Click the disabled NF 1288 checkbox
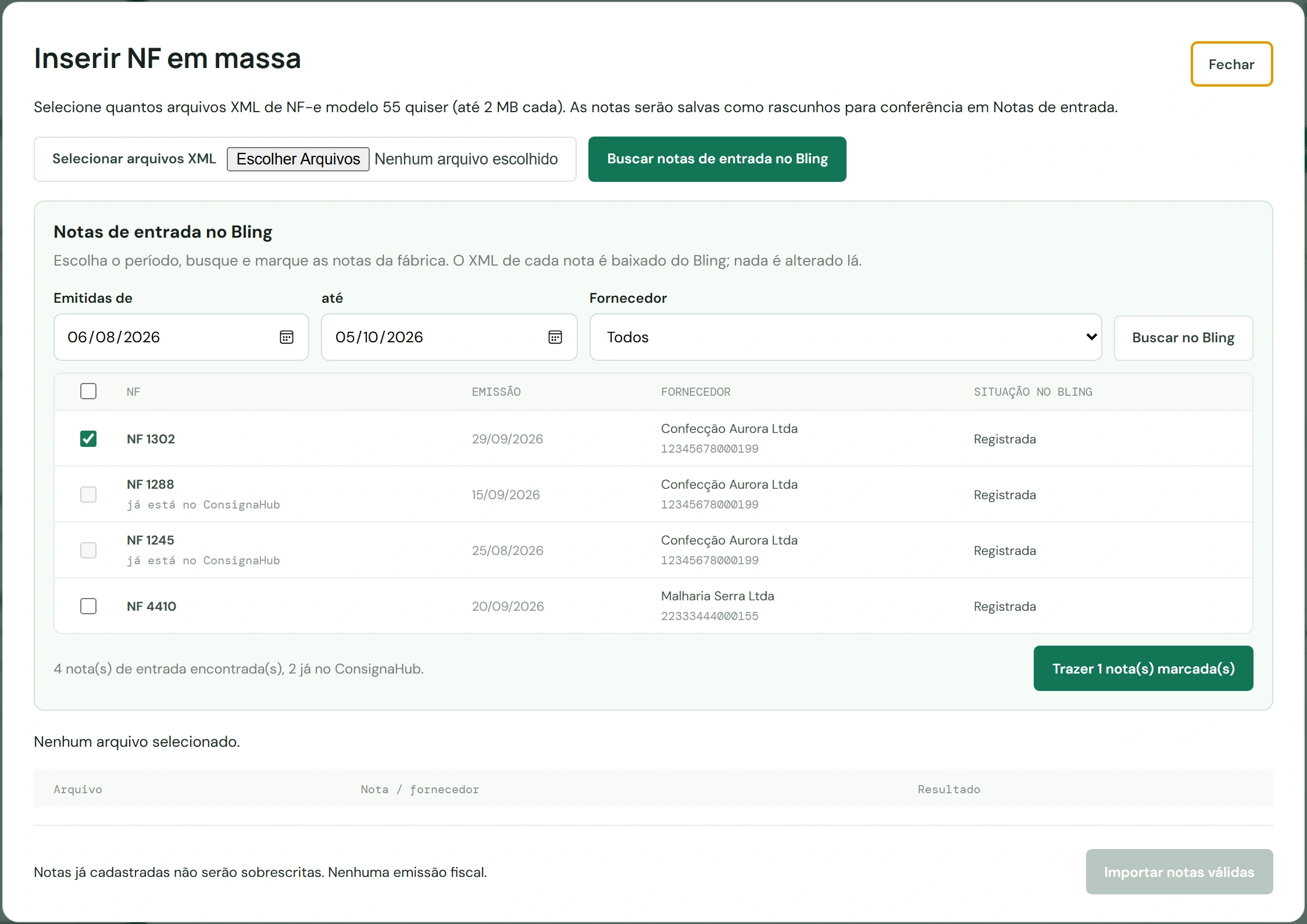The image size is (1307, 924). pyautogui.click(x=88, y=495)
